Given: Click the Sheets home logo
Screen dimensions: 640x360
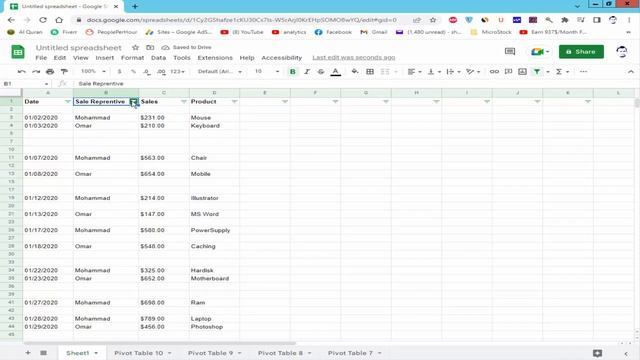Looking at the screenshot, I should (x=18, y=52).
